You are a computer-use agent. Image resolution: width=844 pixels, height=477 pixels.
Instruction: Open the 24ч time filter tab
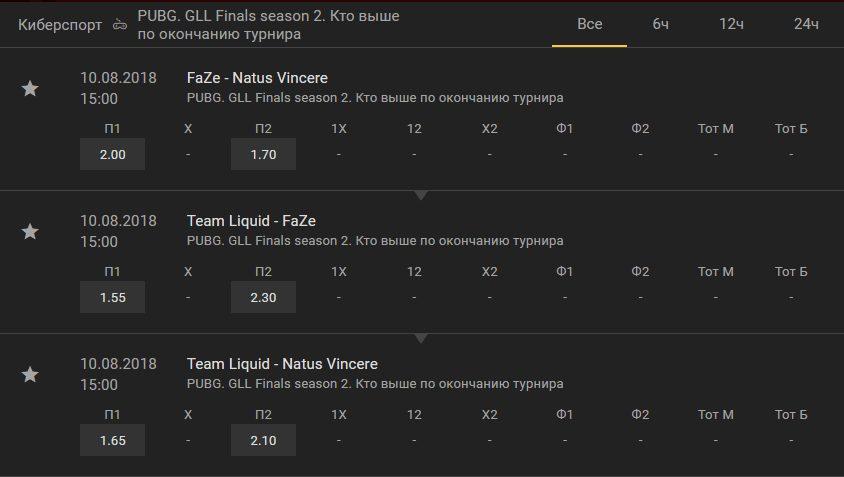tap(806, 24)
